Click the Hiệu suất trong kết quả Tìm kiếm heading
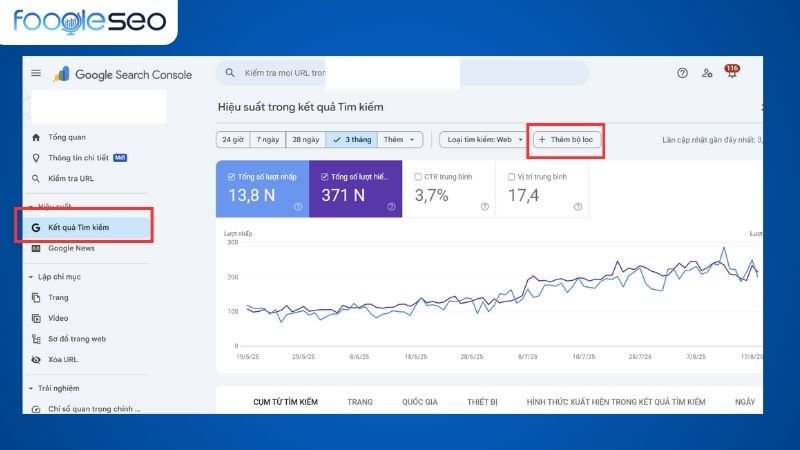Image resolution: width=800 pixels, height=450 pixels. click(301, 107)
